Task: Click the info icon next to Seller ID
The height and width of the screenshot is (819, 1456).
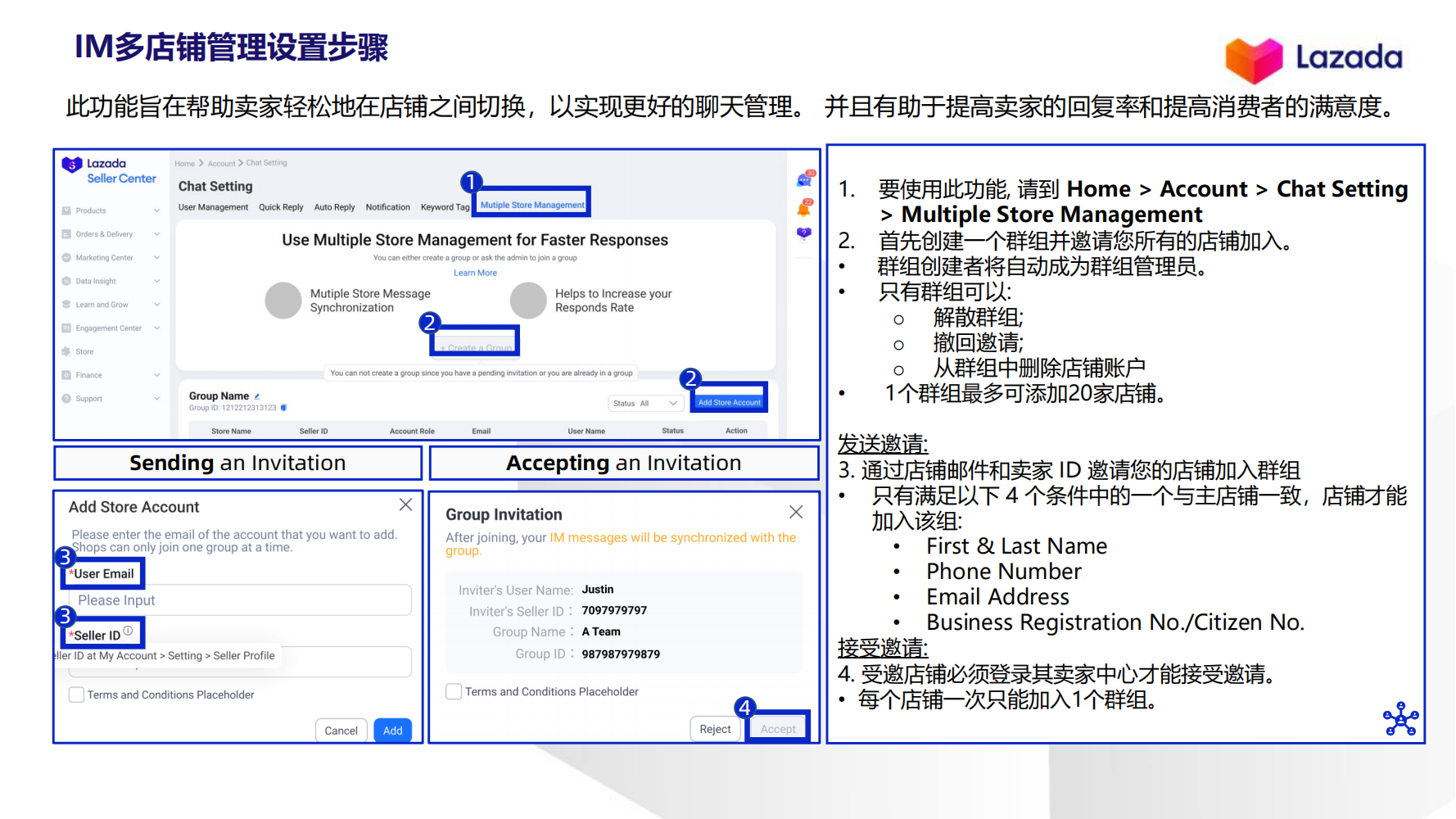Action: 128,631
